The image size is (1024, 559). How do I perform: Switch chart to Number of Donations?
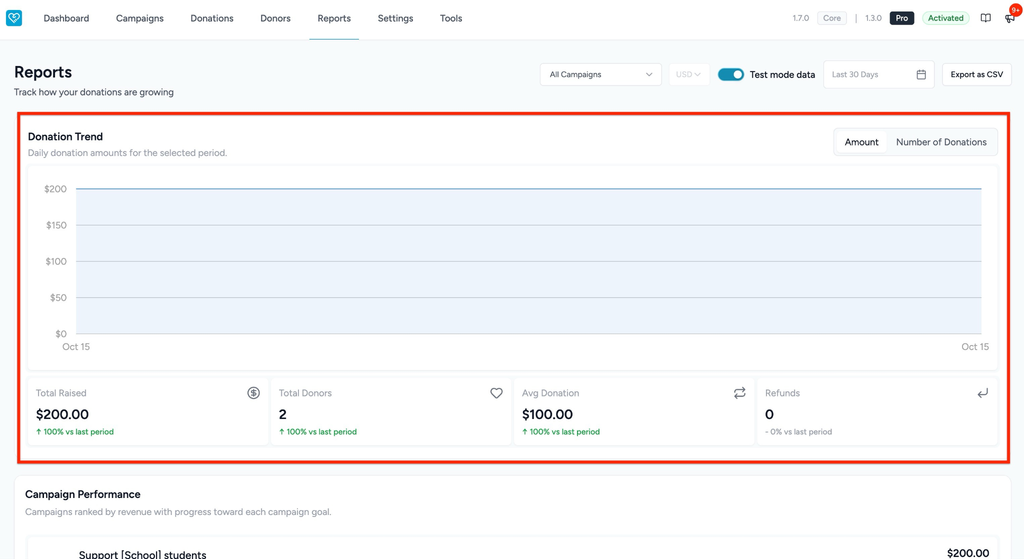941,142
